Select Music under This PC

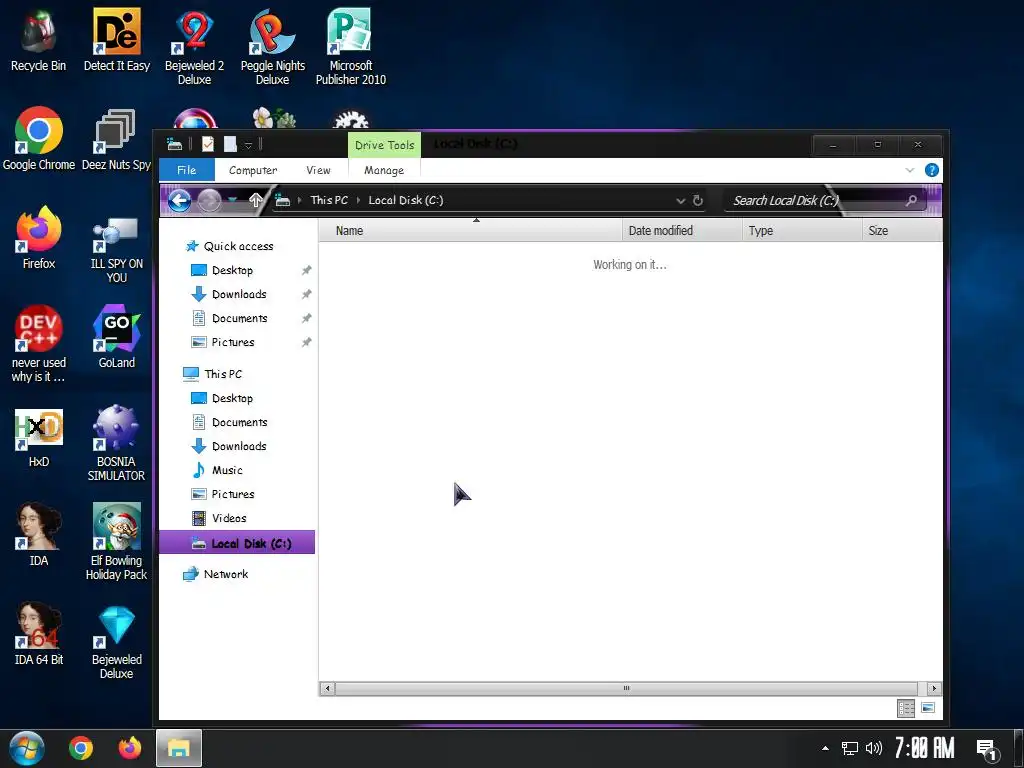point(227,470)
